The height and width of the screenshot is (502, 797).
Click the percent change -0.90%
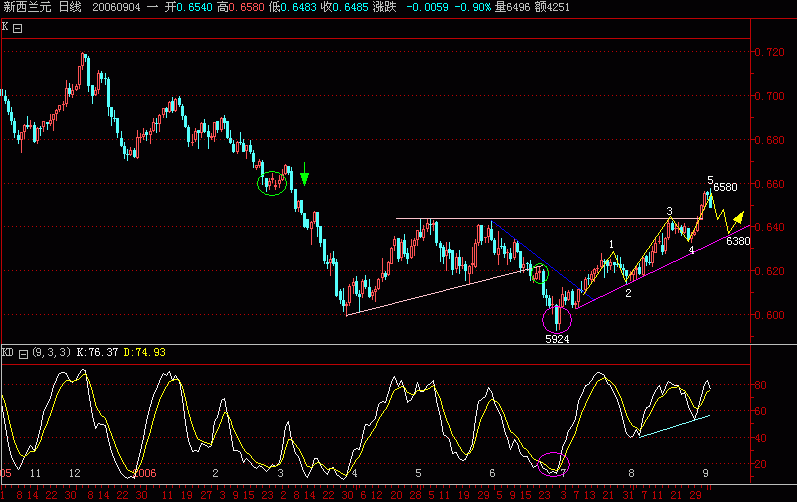[x=473, y=8]
